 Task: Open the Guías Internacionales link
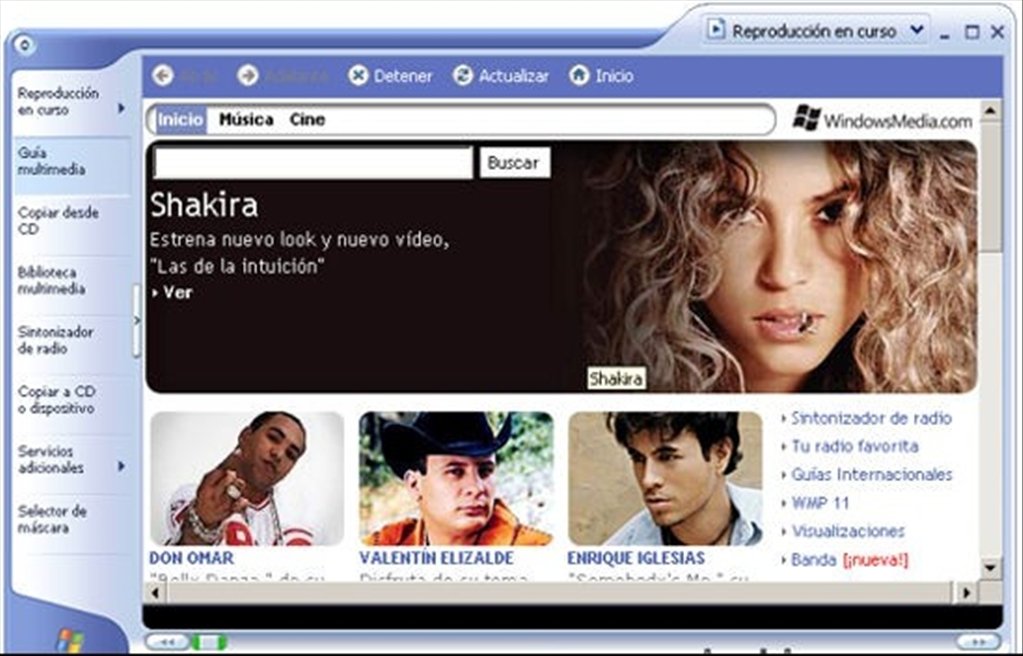872,475
